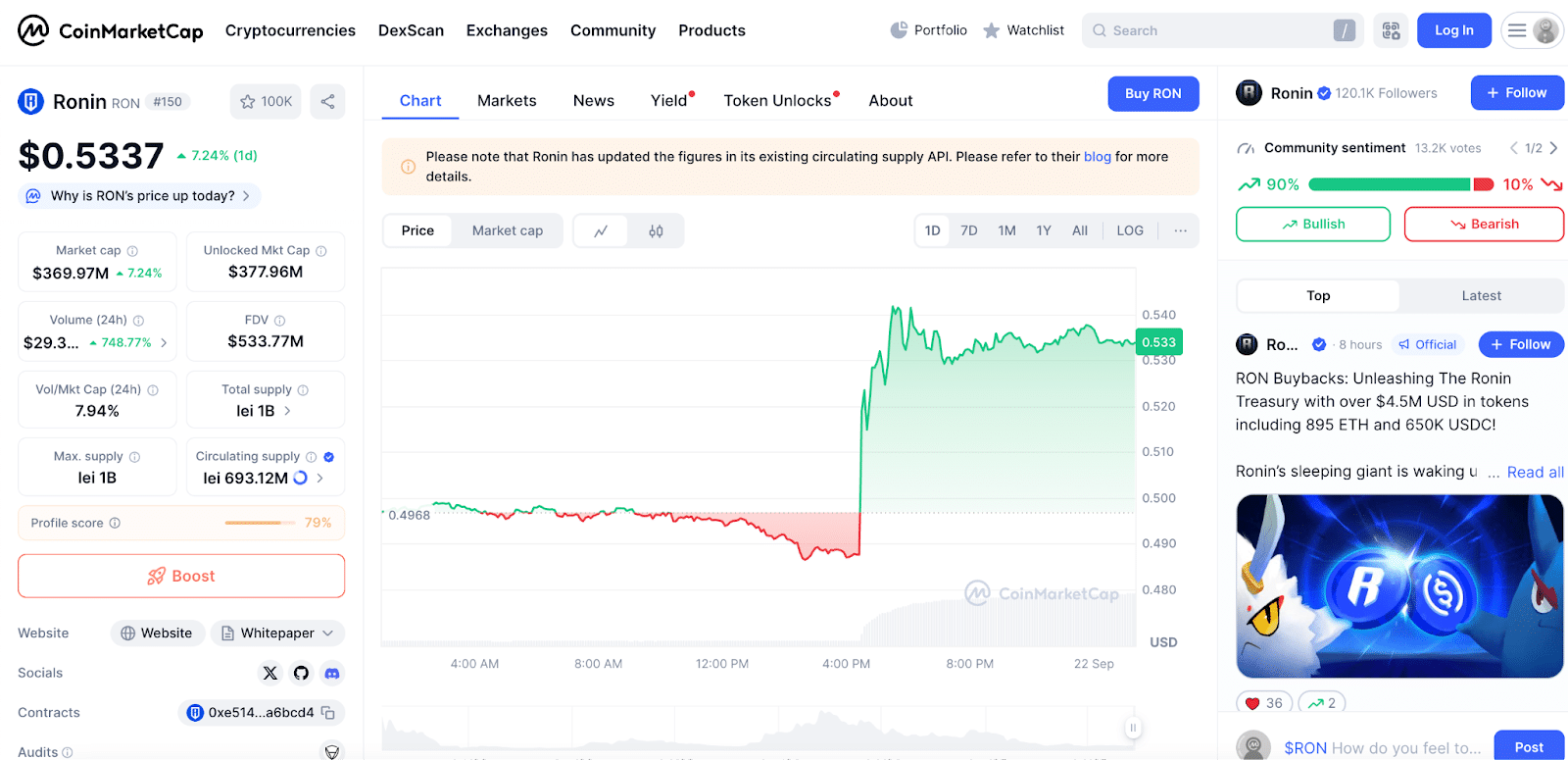Viewport: 1568px width, 760px height.
Task: Click the share icon next to Ronin
Action: (327, 101)
